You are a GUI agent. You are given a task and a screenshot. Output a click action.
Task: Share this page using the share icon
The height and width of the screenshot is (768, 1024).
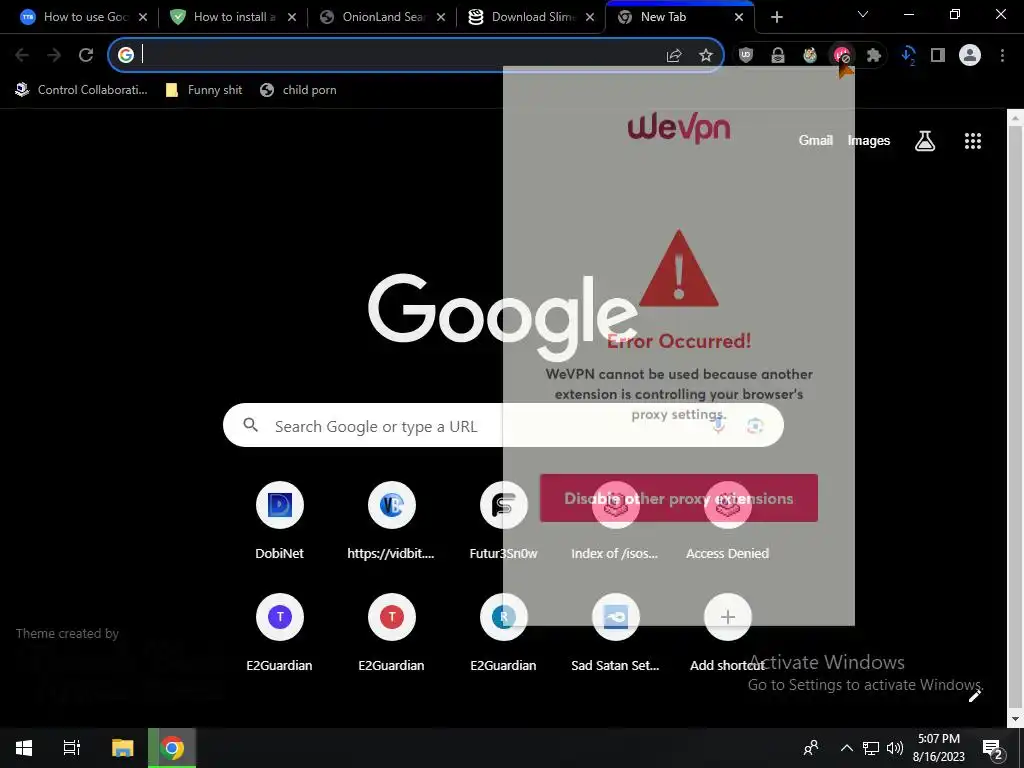pos(674,56)
